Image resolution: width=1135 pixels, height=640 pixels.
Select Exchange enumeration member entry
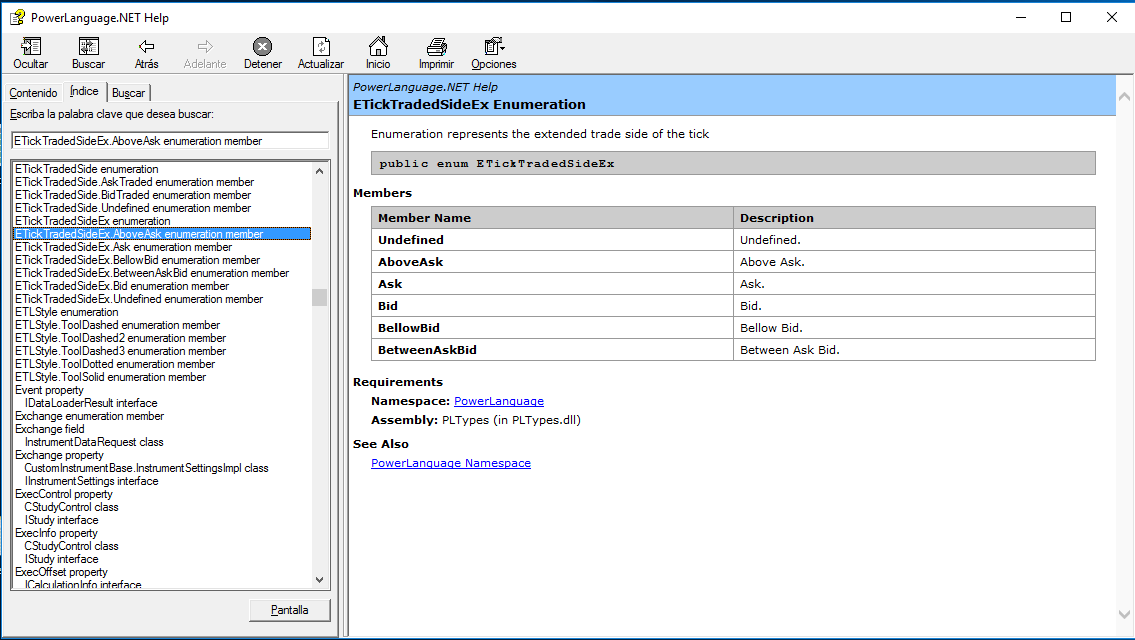(x=90, y=416)
